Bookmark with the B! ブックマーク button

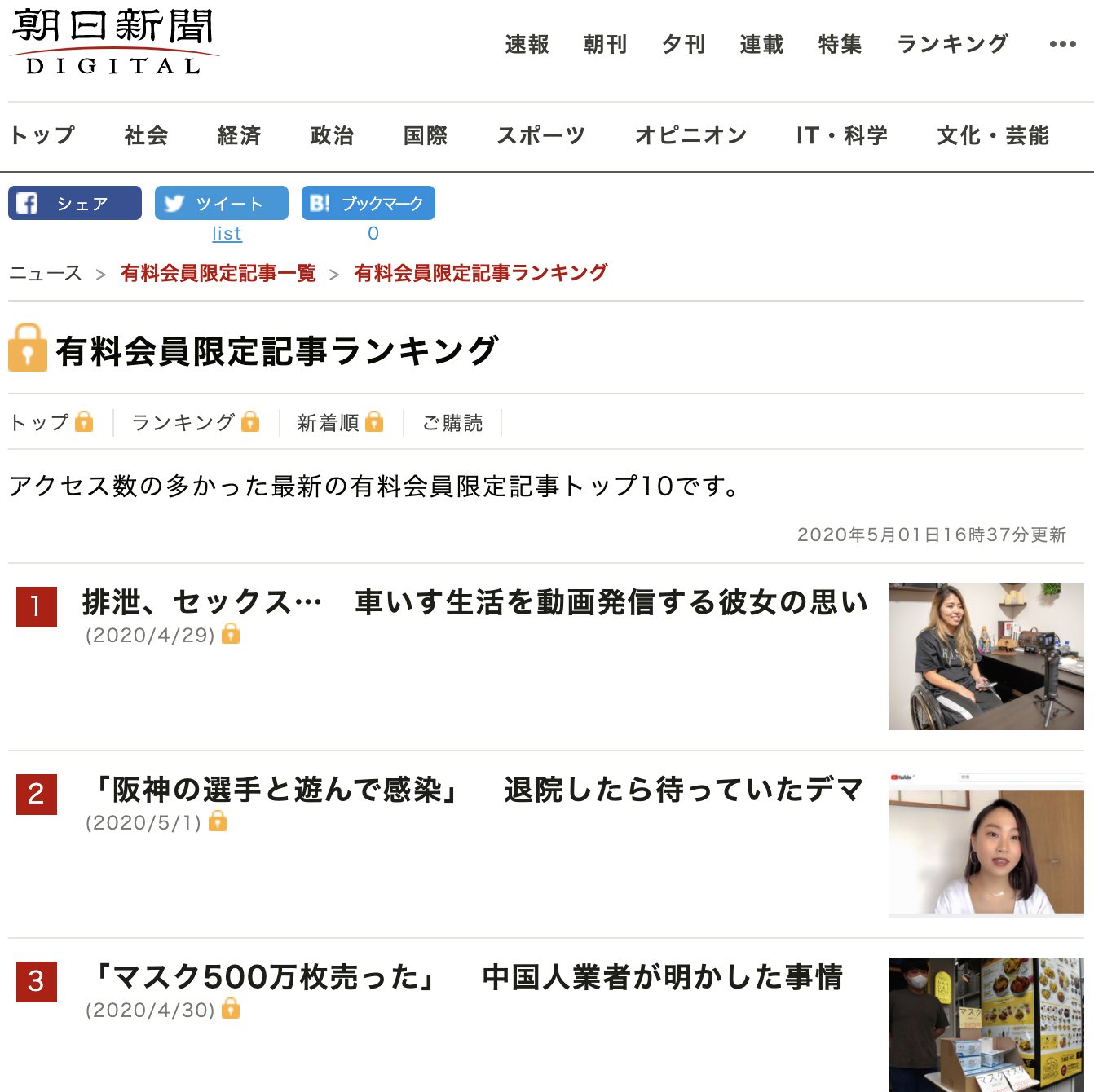pos(368,203)
